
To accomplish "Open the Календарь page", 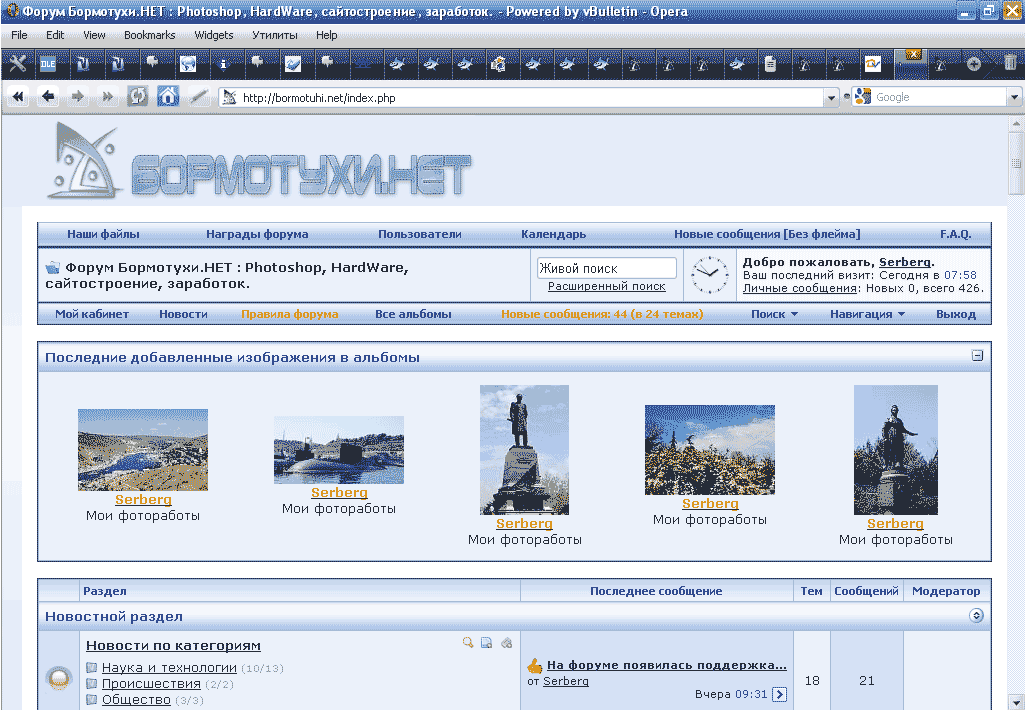I will (x=554, y=234).
